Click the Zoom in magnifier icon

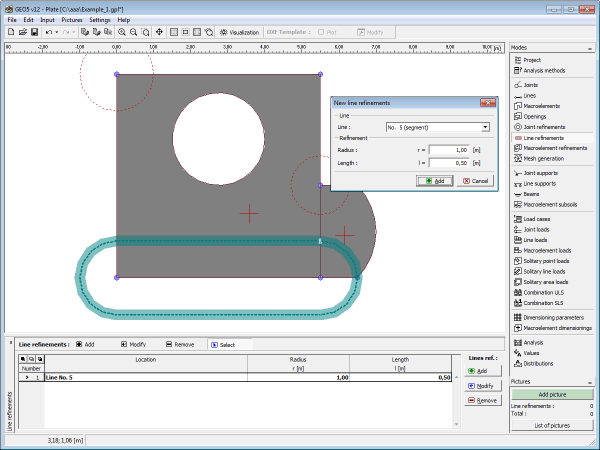pyautogui.click(x=122, y=32)
